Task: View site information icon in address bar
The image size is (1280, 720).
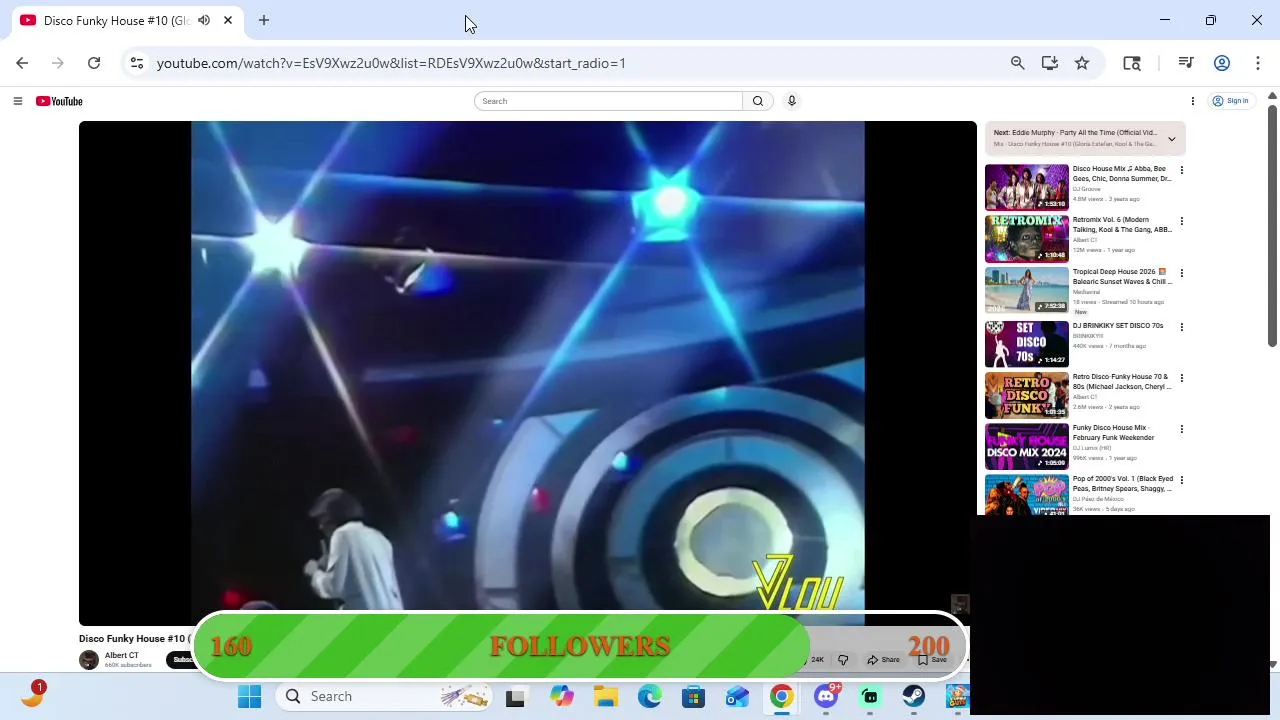Action: coord(137,63)
